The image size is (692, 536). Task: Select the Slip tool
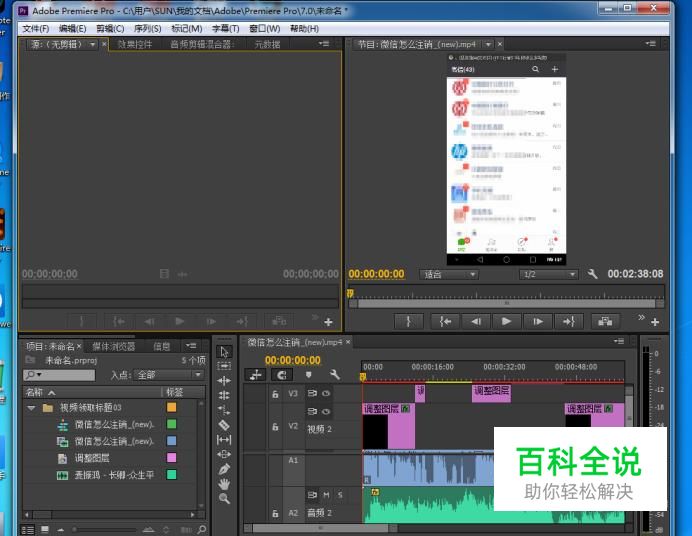224,439
